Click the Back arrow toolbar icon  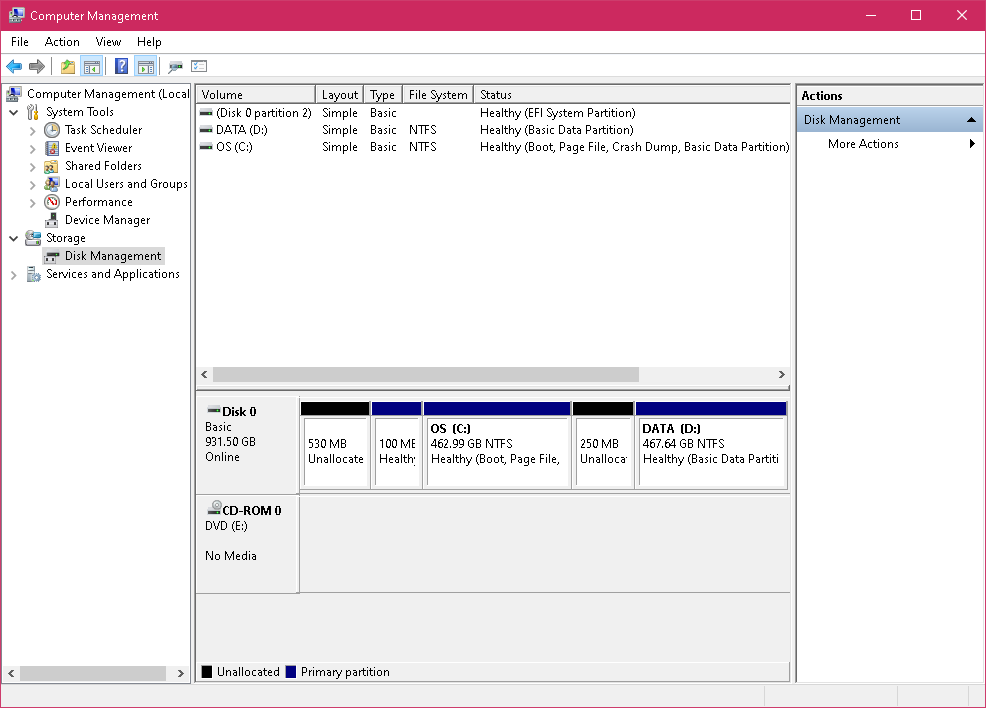click(x=14, y=66)
